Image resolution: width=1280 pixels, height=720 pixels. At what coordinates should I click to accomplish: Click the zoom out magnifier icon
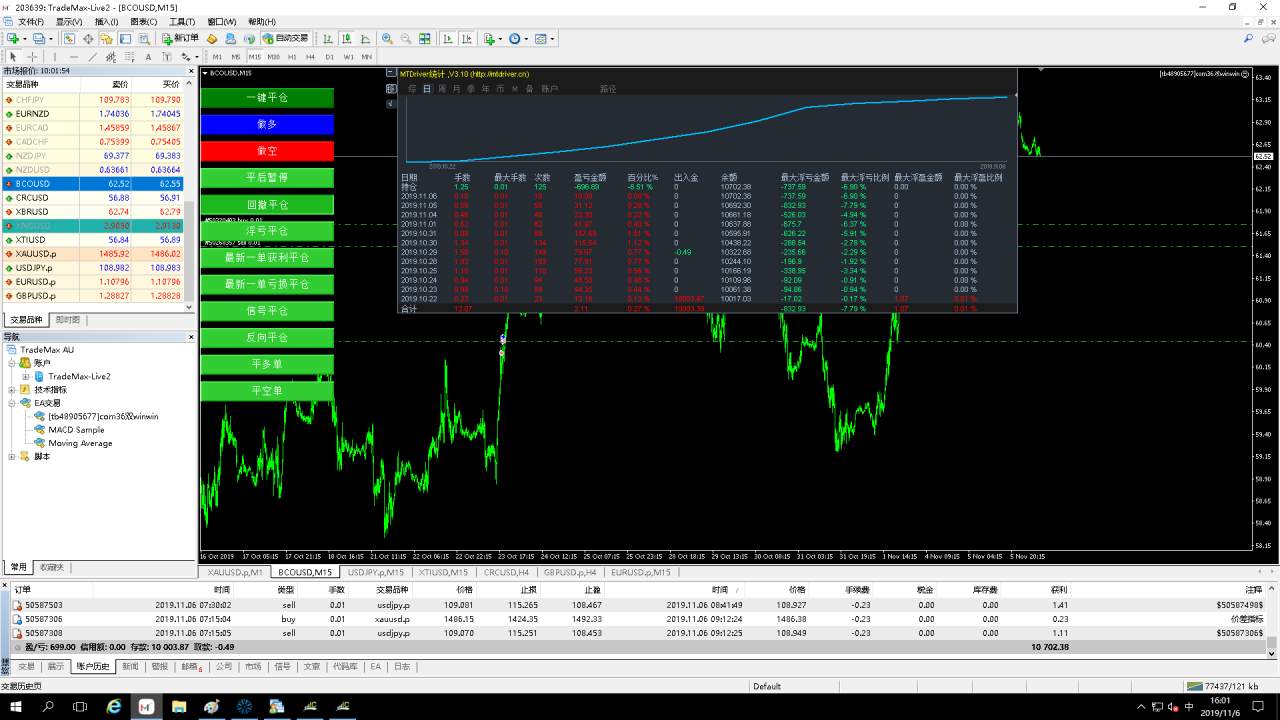point(406,39)
